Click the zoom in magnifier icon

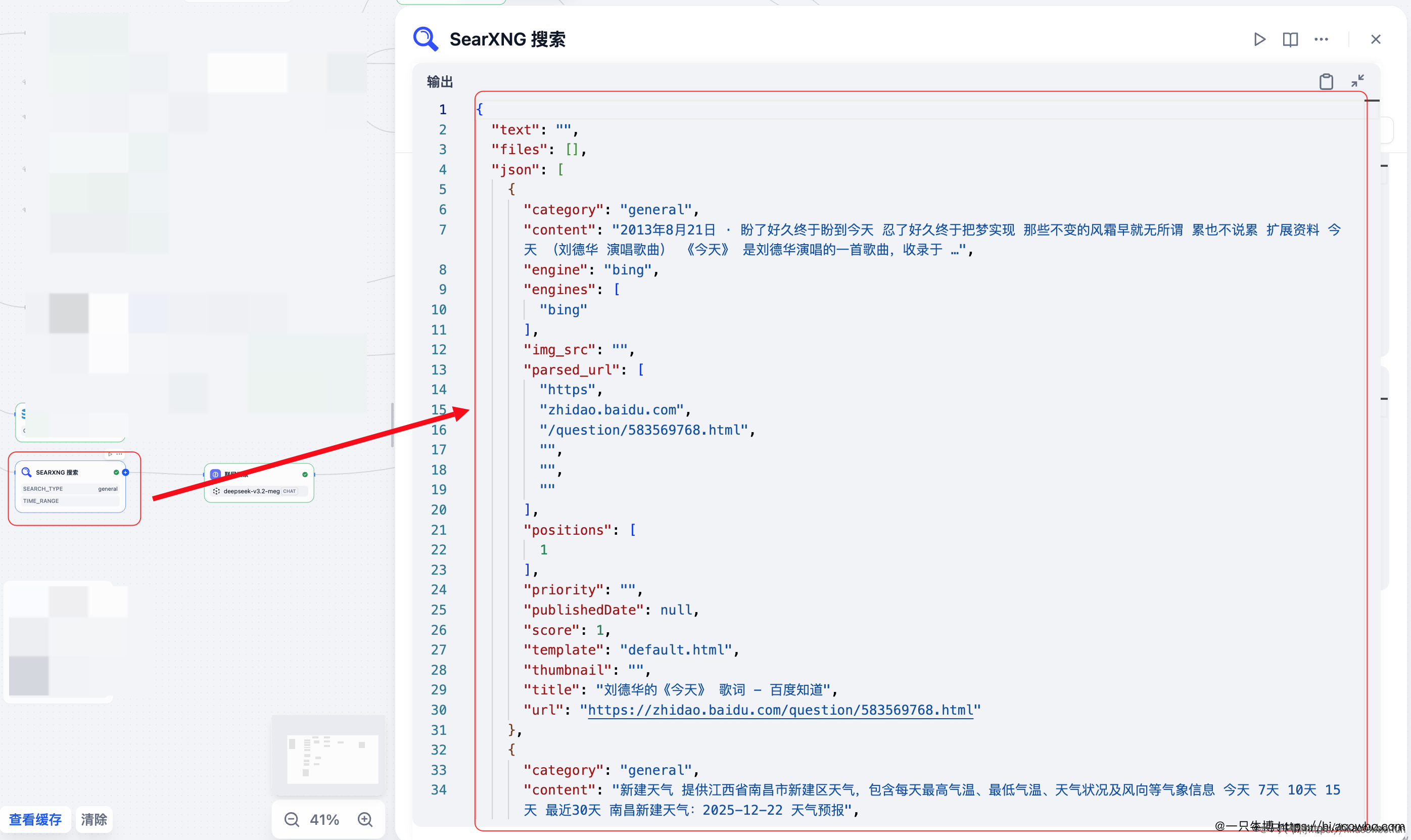click(365, 820)
